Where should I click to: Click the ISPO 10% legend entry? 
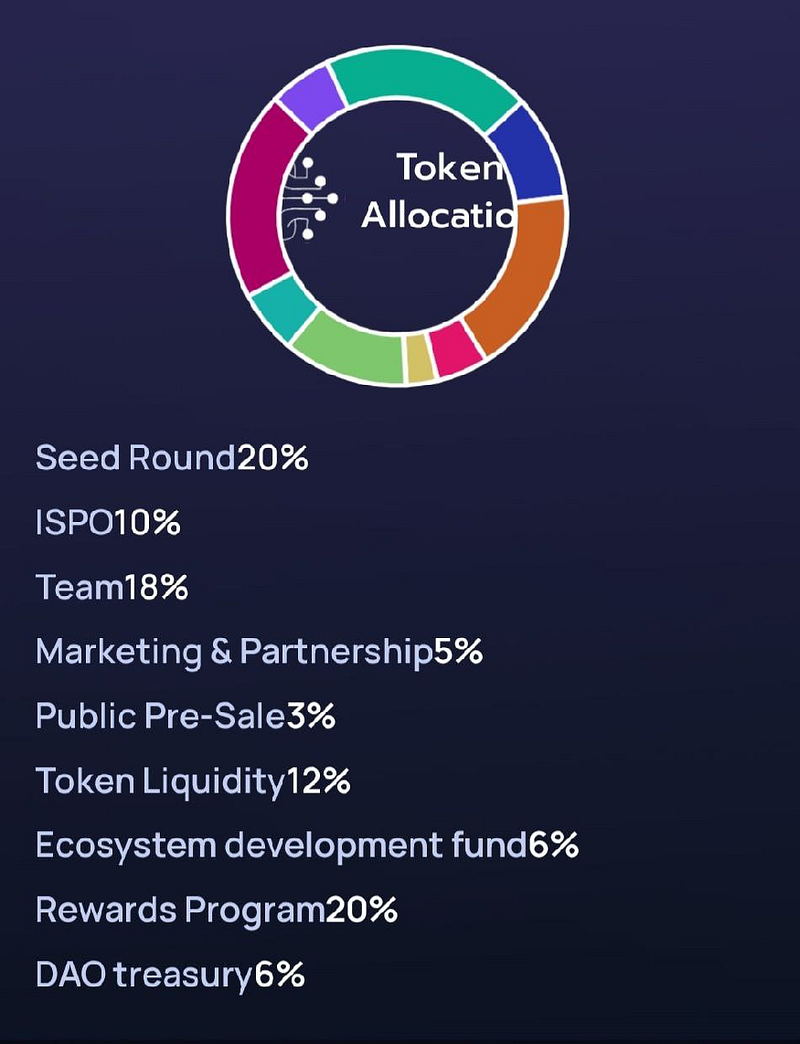(x=108, y=523)
